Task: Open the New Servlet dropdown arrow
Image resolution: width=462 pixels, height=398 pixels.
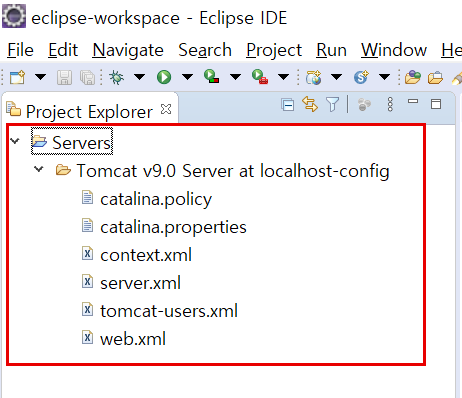Action: pos(384,77)
